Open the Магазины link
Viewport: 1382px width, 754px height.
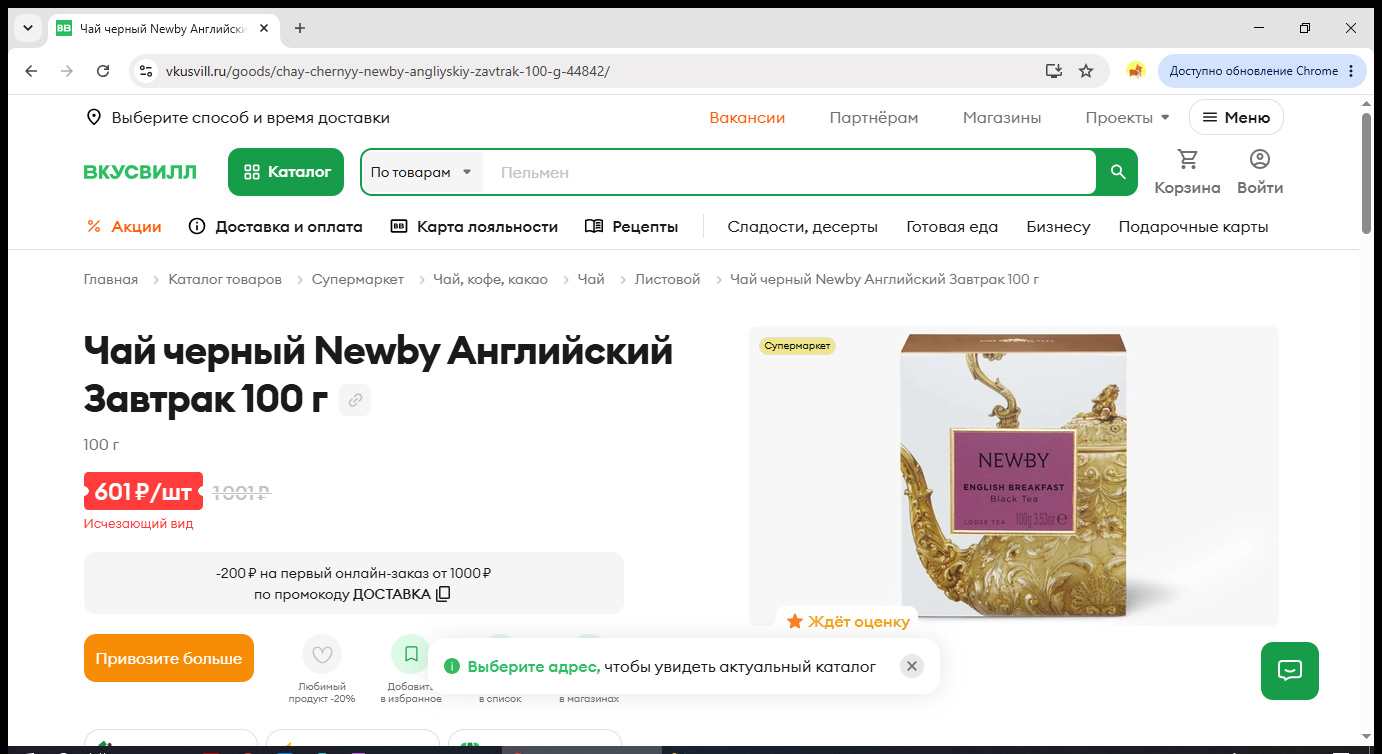point(1002,118)
